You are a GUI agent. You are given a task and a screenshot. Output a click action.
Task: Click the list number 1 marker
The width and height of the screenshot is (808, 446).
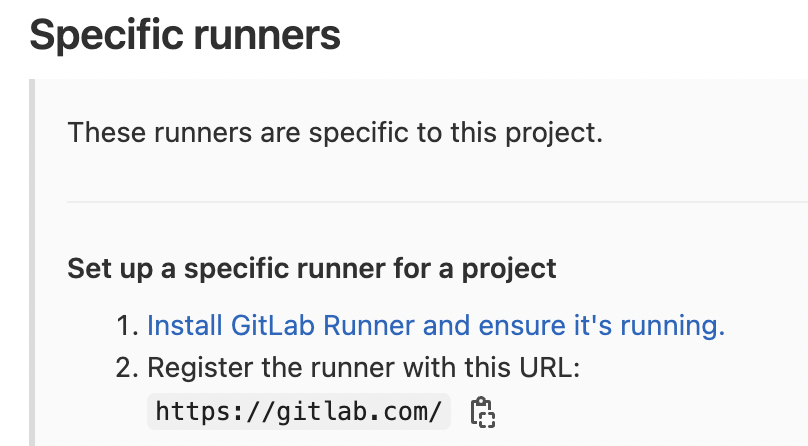pos(127,326)
